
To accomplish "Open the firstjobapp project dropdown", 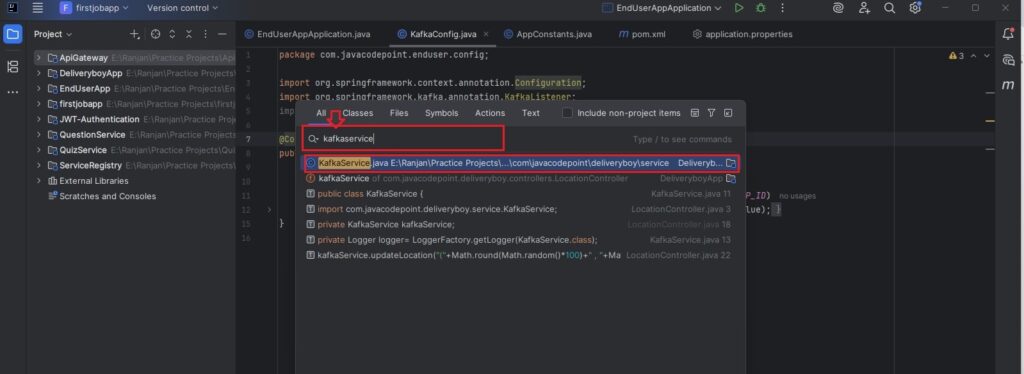I will (94, 8).
